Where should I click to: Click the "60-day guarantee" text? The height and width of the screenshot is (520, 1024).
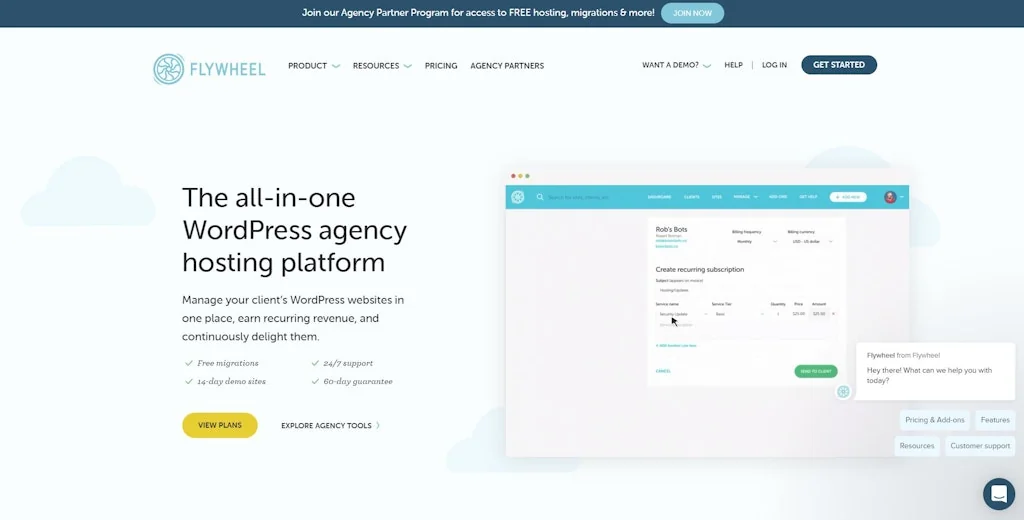coord(358,382)
